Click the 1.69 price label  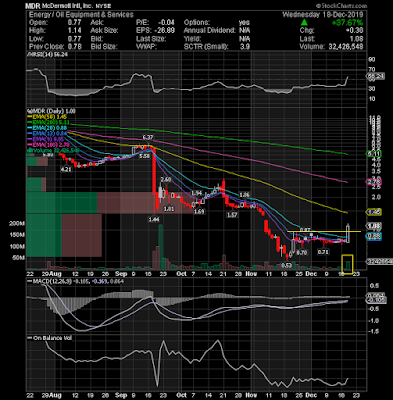click(x=199, y=211)
